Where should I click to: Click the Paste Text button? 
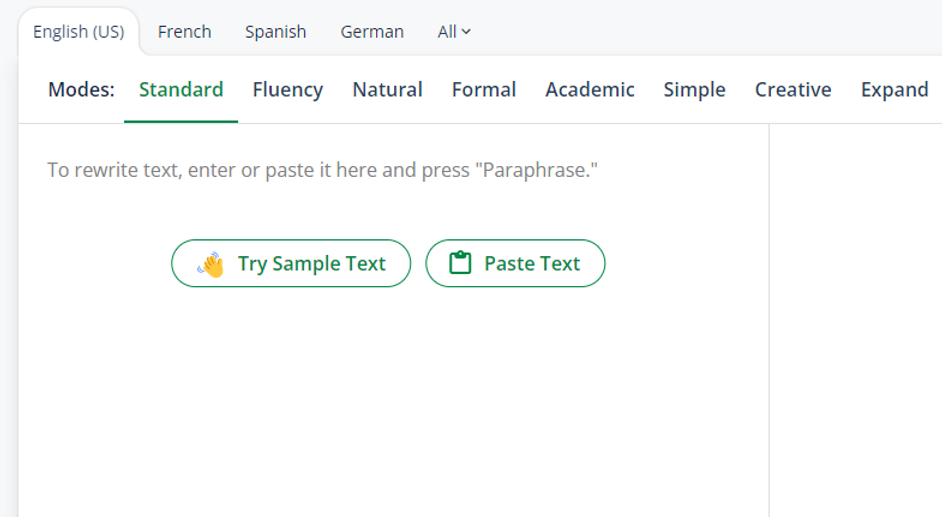click(x=515, y=263)
